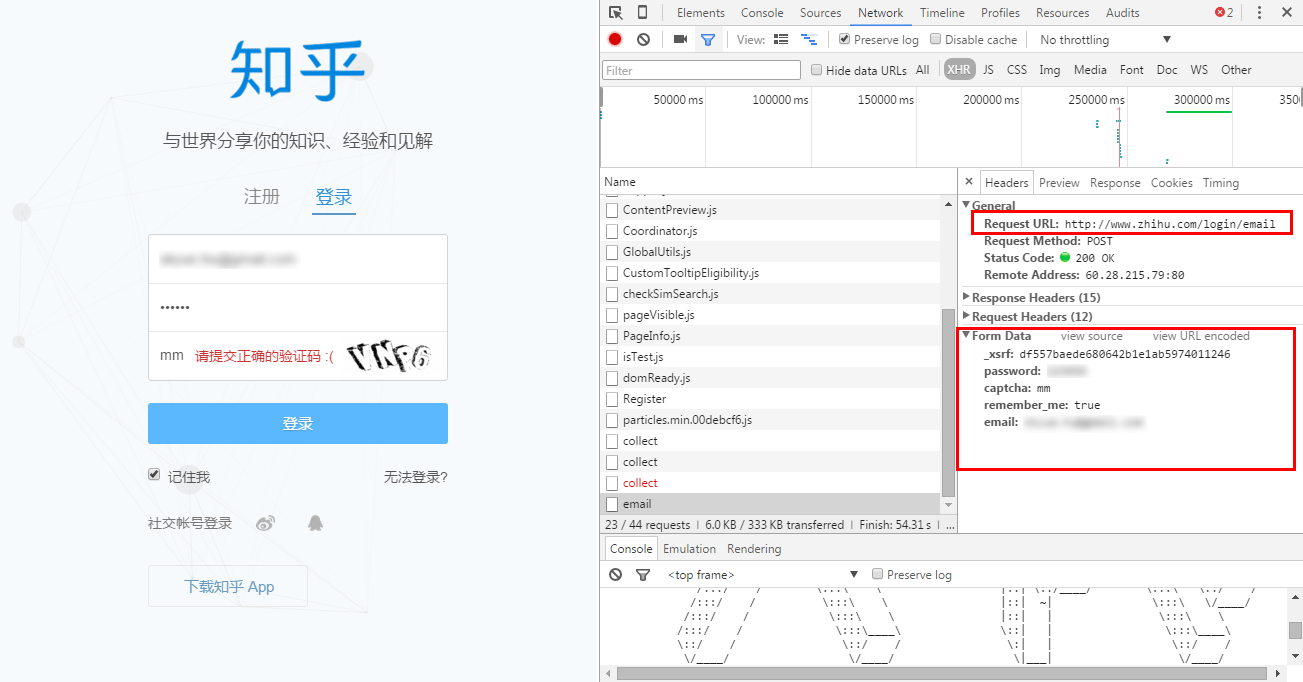1303x682 pixels.
Task: Toggle the Preserve log checkbox in Network
Action: (845, 39)
